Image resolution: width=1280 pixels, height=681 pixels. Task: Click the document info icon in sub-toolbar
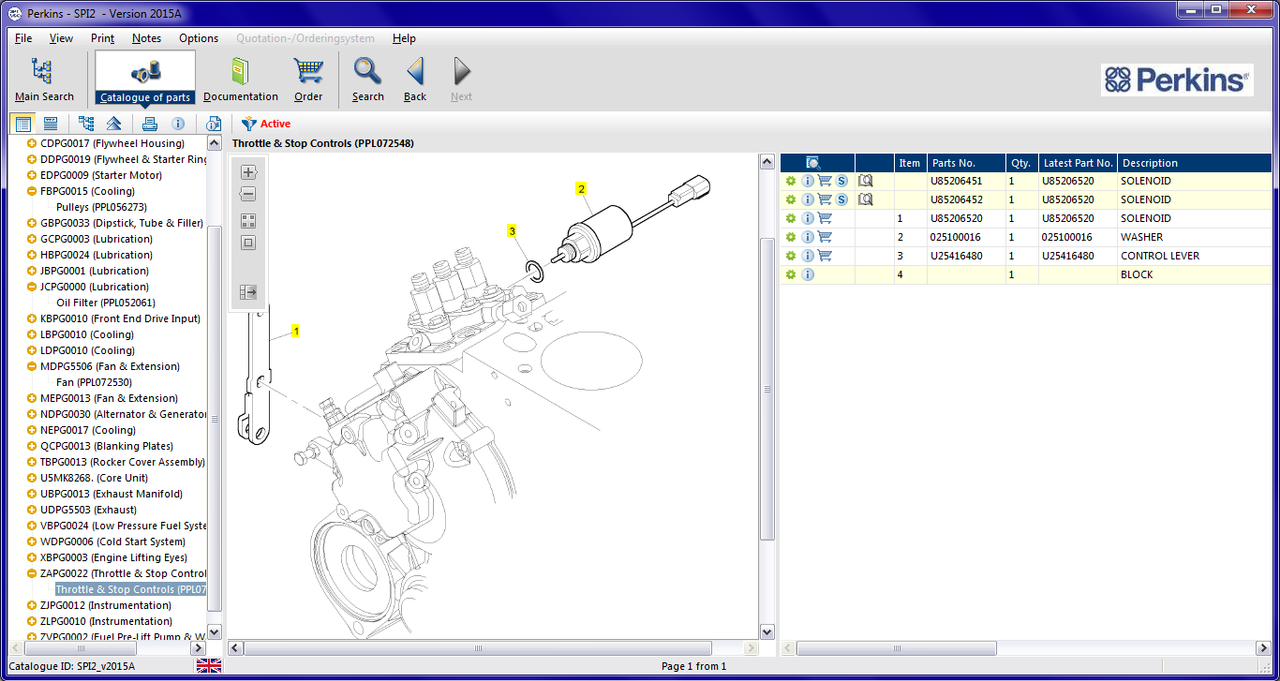coord(213,124)
